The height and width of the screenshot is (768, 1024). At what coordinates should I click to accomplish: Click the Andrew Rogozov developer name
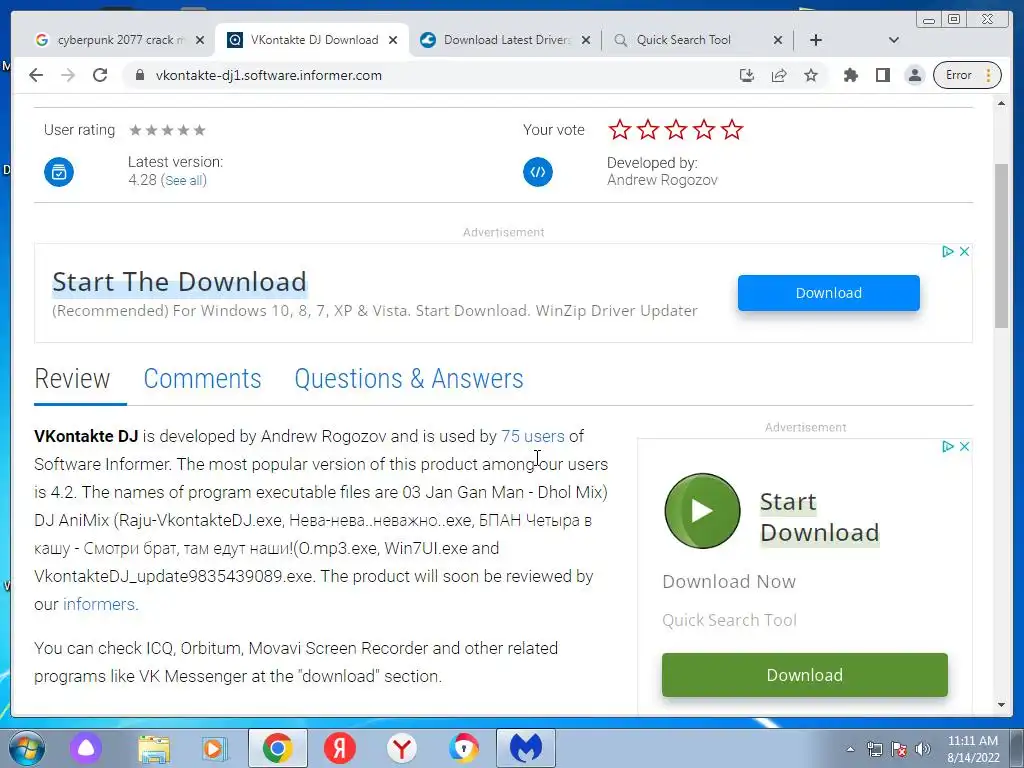(x=662, y=180)
